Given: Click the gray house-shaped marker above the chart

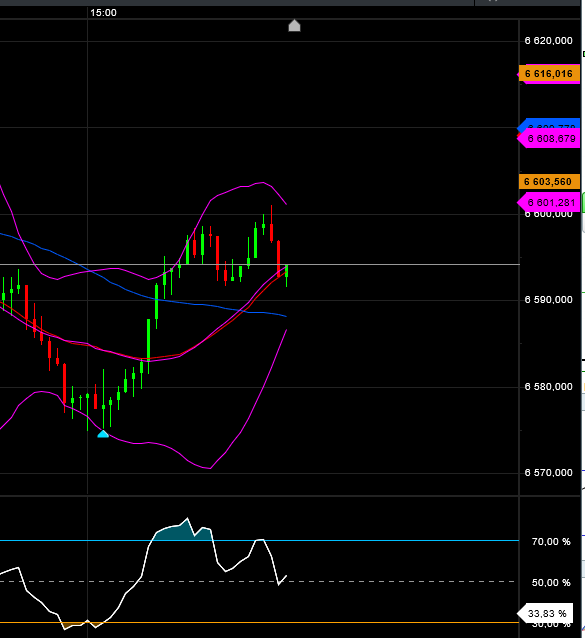Looking at the screenshot, I should pos(294,26).
